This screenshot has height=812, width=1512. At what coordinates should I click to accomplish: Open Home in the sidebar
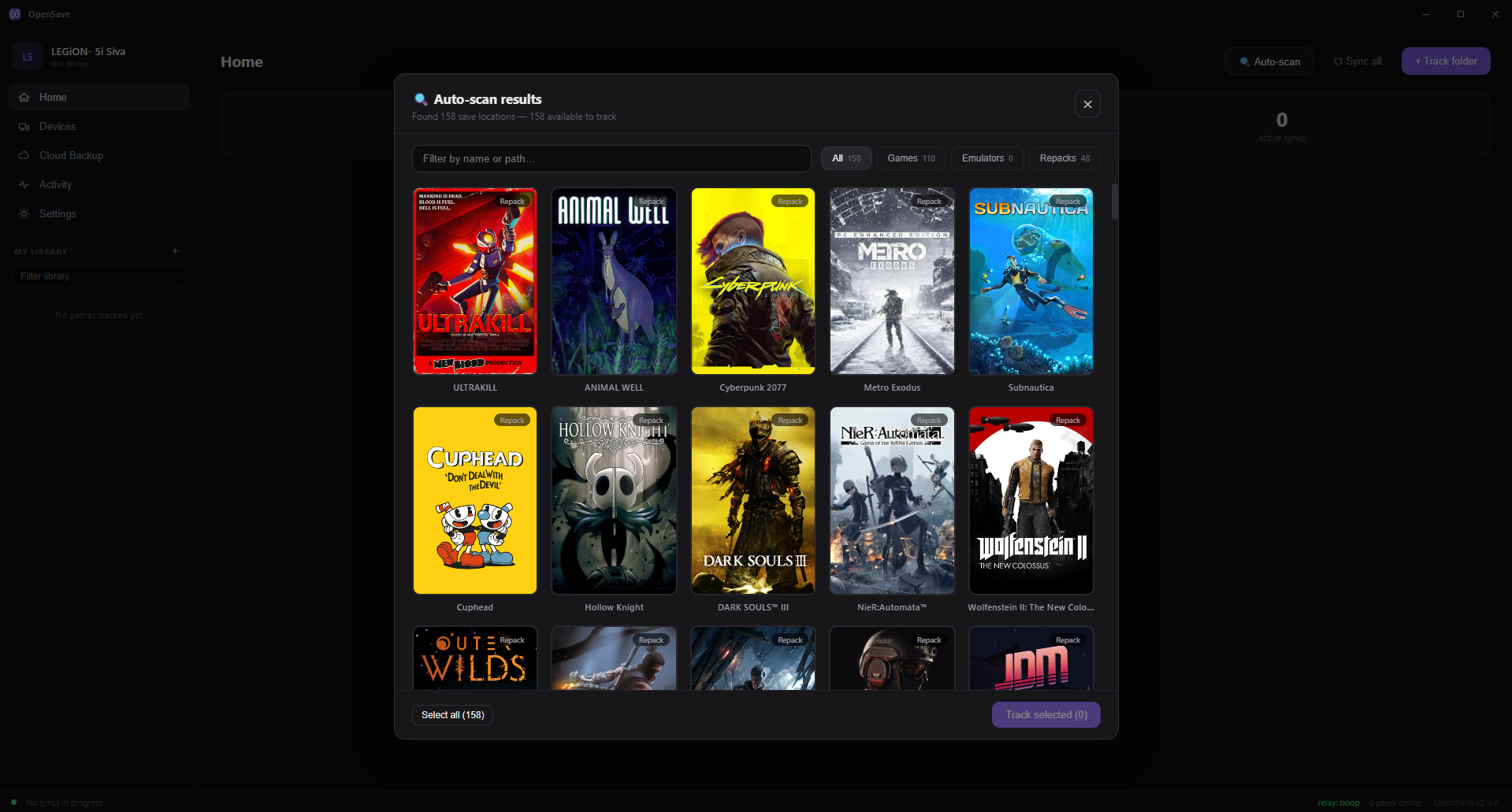click(98, 98)
